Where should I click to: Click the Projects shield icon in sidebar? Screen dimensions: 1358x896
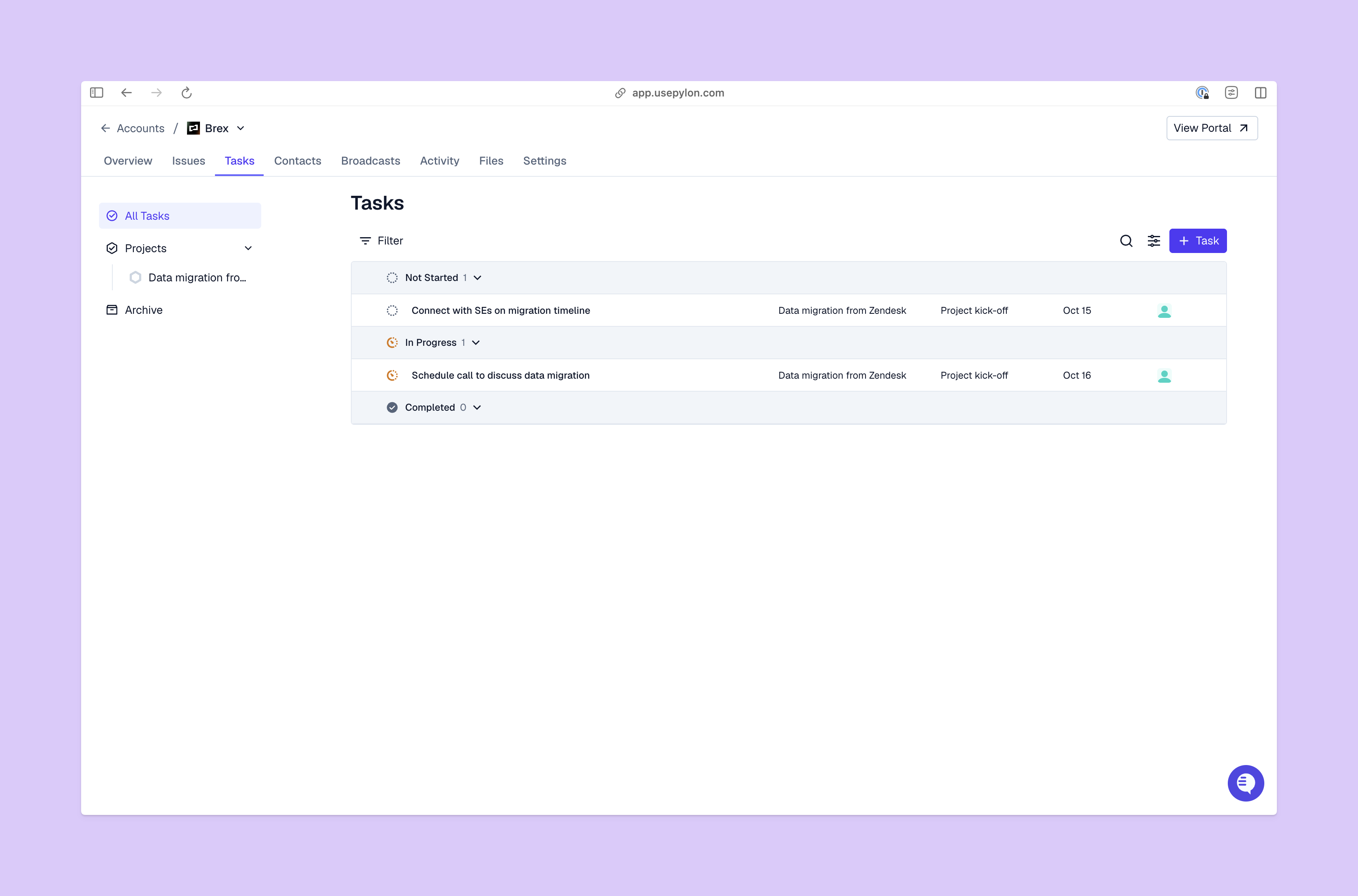(x=112, y=247)
